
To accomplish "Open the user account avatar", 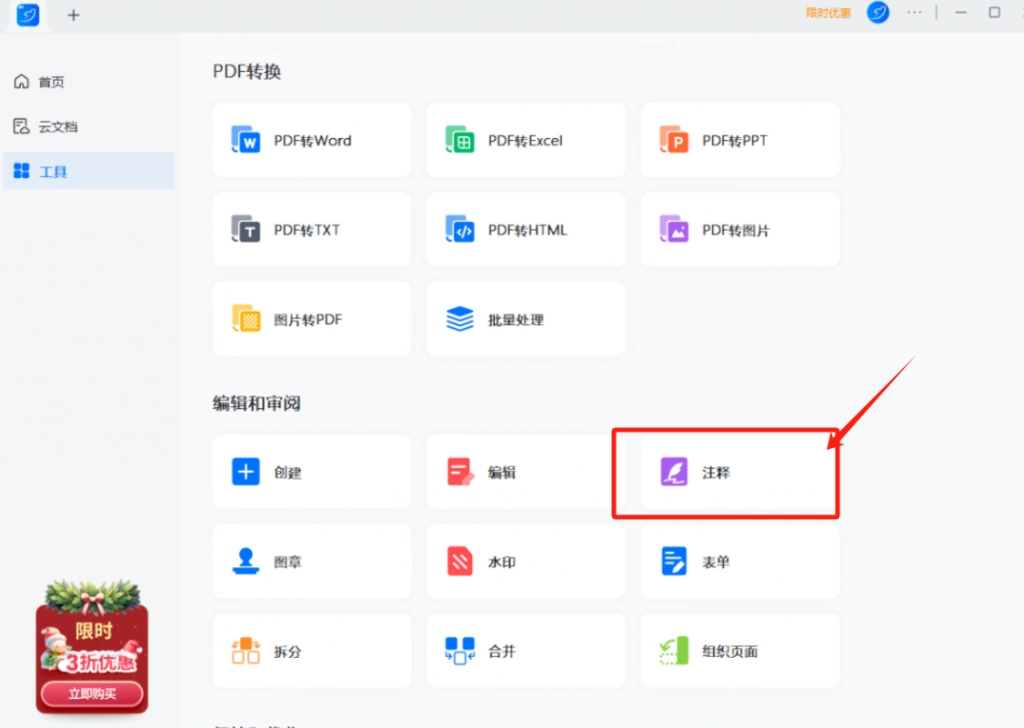I will (x=878, y=12).
